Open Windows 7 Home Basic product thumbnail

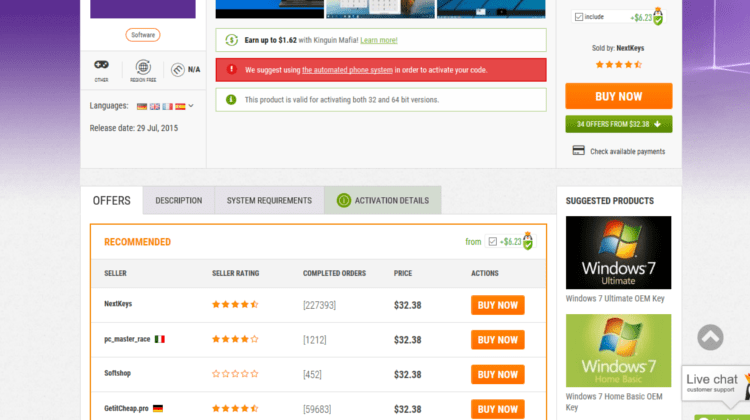click(618, 351)
